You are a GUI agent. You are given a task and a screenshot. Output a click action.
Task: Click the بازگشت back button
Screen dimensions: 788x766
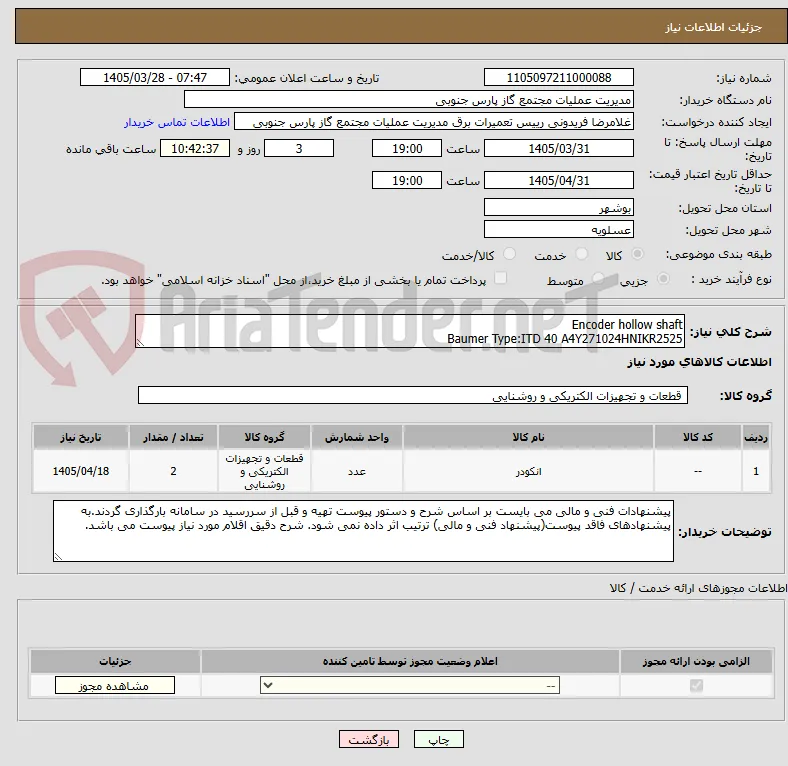(369, 740)
